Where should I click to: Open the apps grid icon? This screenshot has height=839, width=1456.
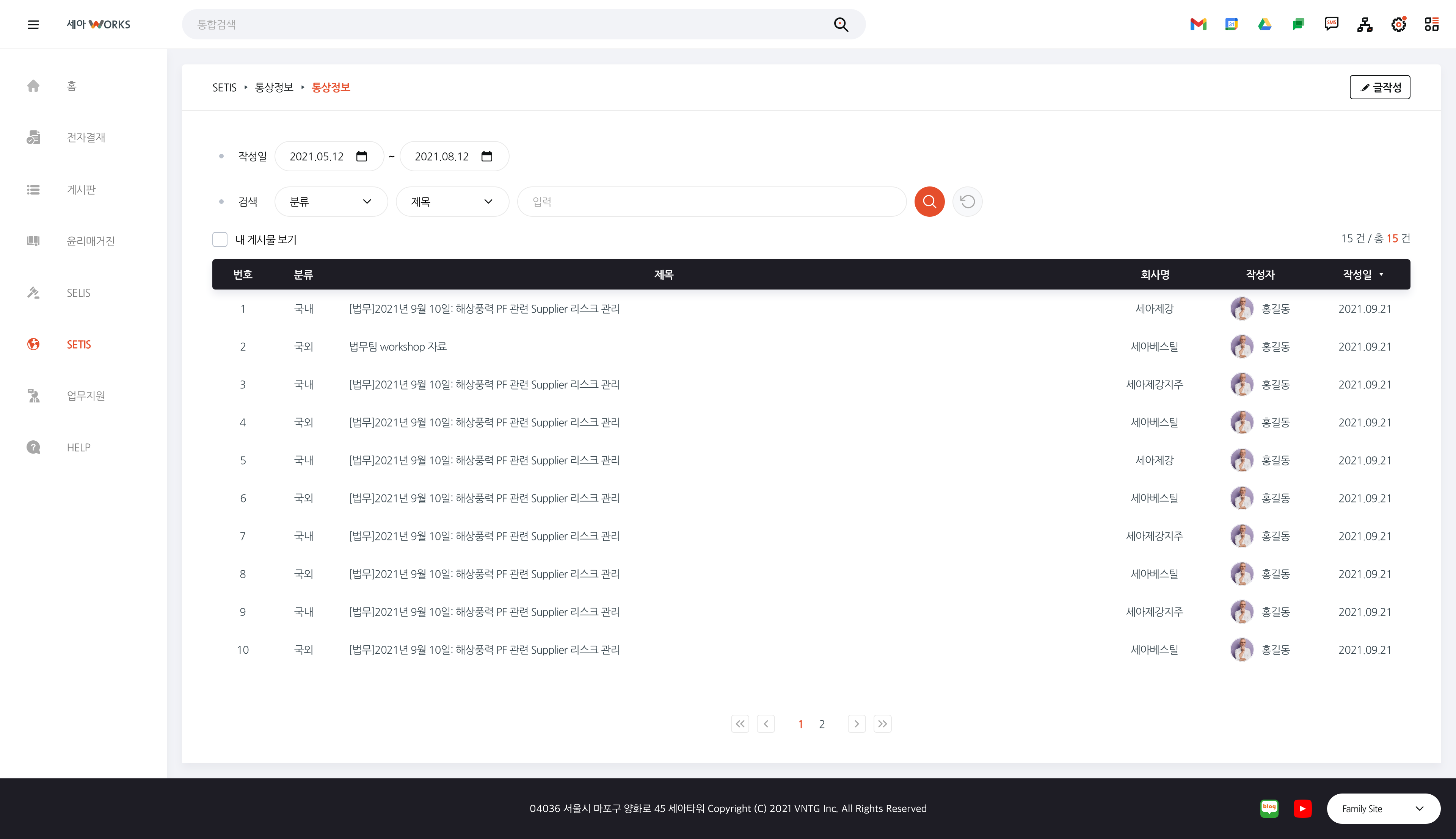point(1432,24)
